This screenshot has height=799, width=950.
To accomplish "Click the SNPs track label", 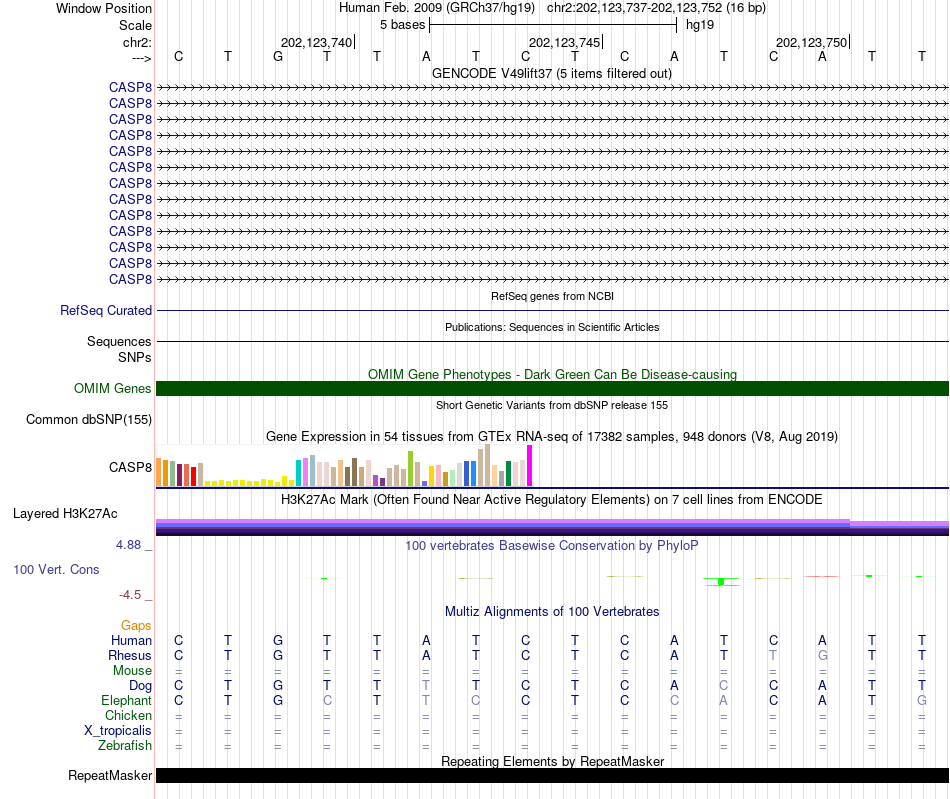I will [x=135, y=357].
